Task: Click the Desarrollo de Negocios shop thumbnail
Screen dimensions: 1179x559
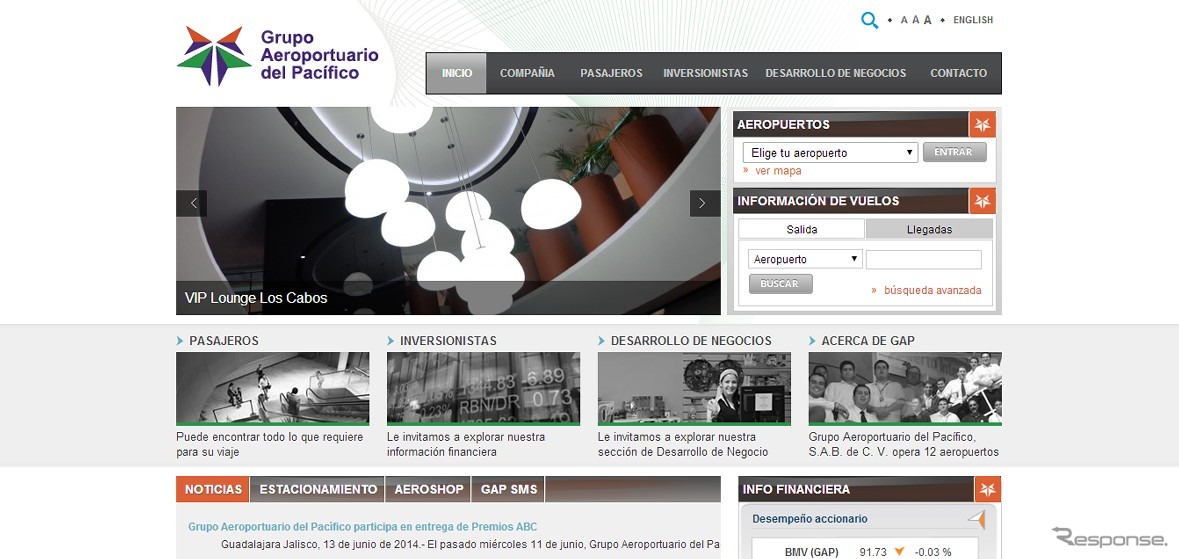Action: point(694,388)
